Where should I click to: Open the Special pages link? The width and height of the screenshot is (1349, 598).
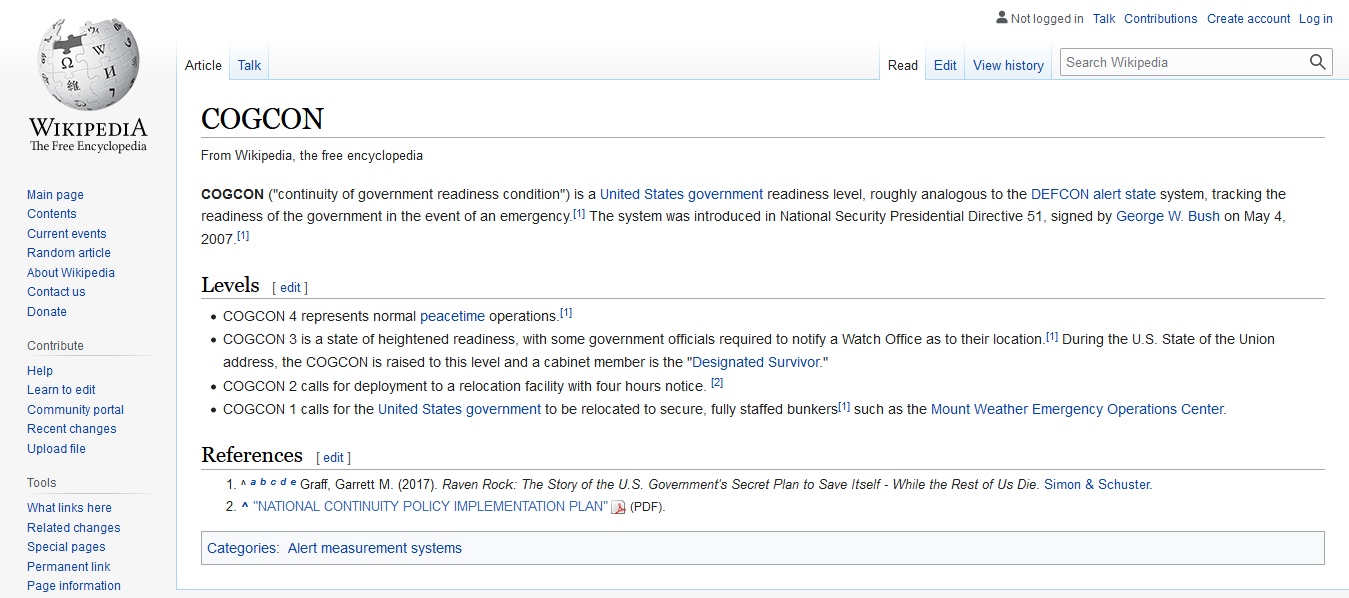click(66, 547)
